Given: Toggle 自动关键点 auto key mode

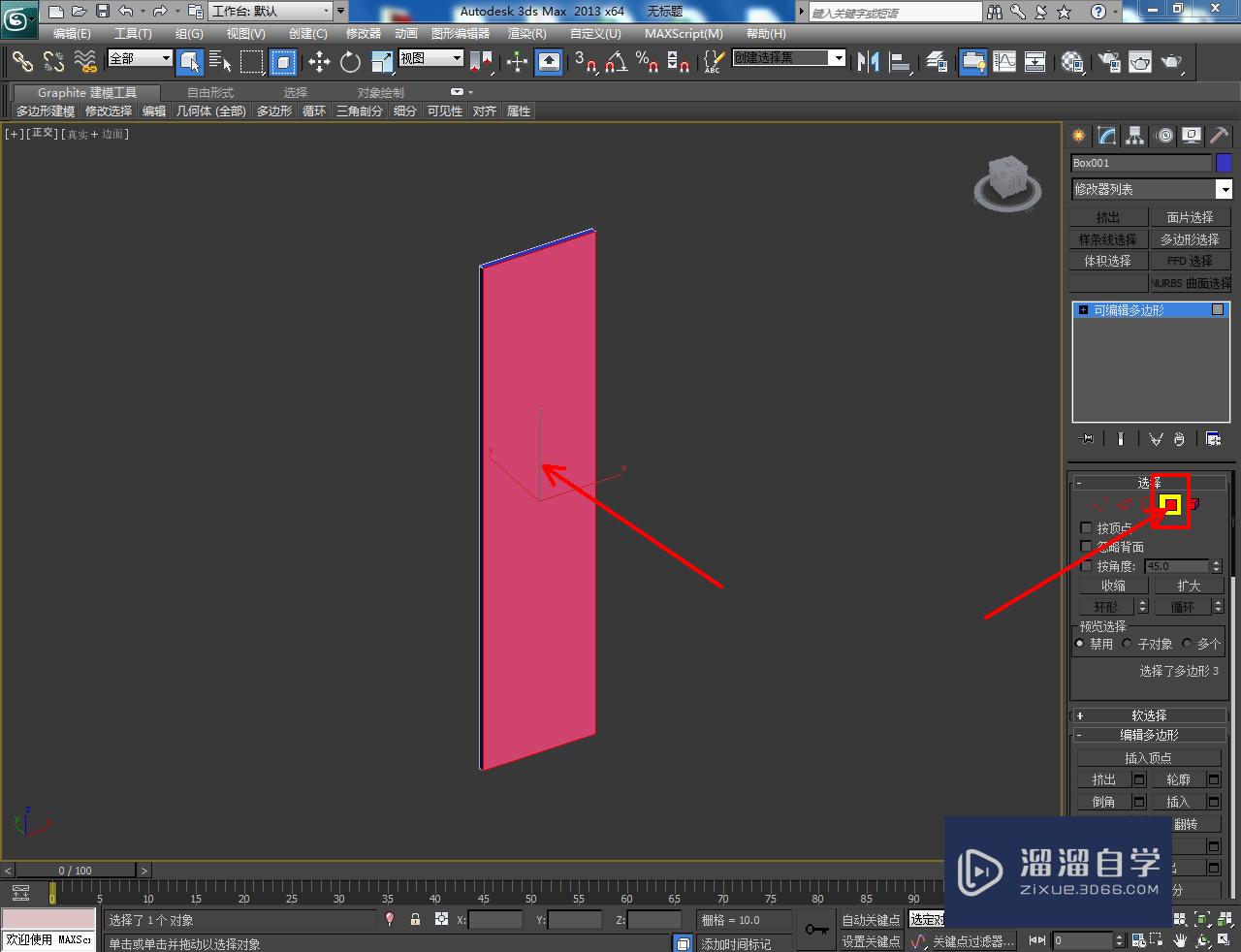Looking at the screenshot, I should [871, 919].
